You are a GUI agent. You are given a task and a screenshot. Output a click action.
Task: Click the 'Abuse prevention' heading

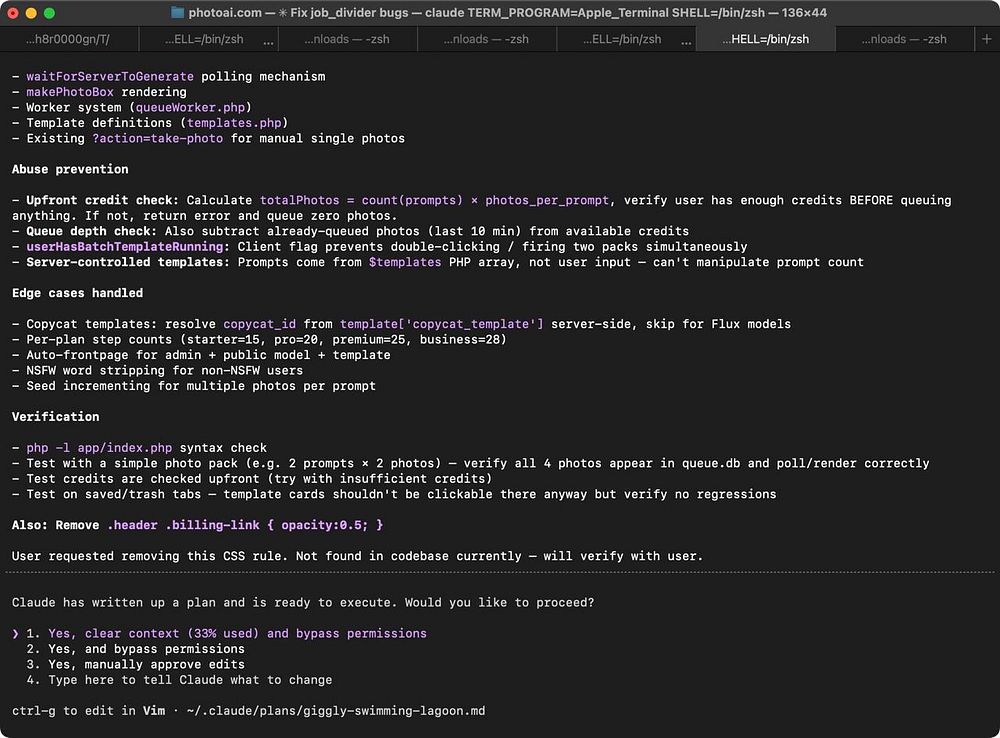(70, 169)
